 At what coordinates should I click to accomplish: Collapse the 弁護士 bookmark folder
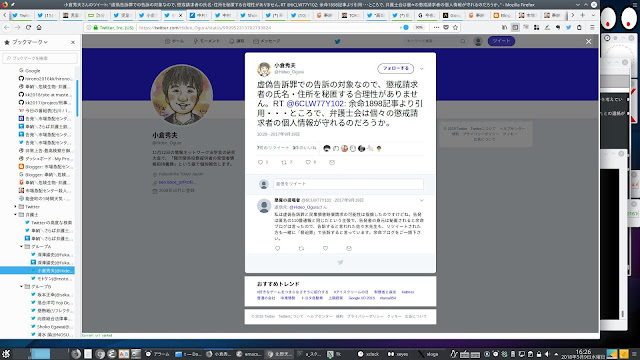click(16, 215)
